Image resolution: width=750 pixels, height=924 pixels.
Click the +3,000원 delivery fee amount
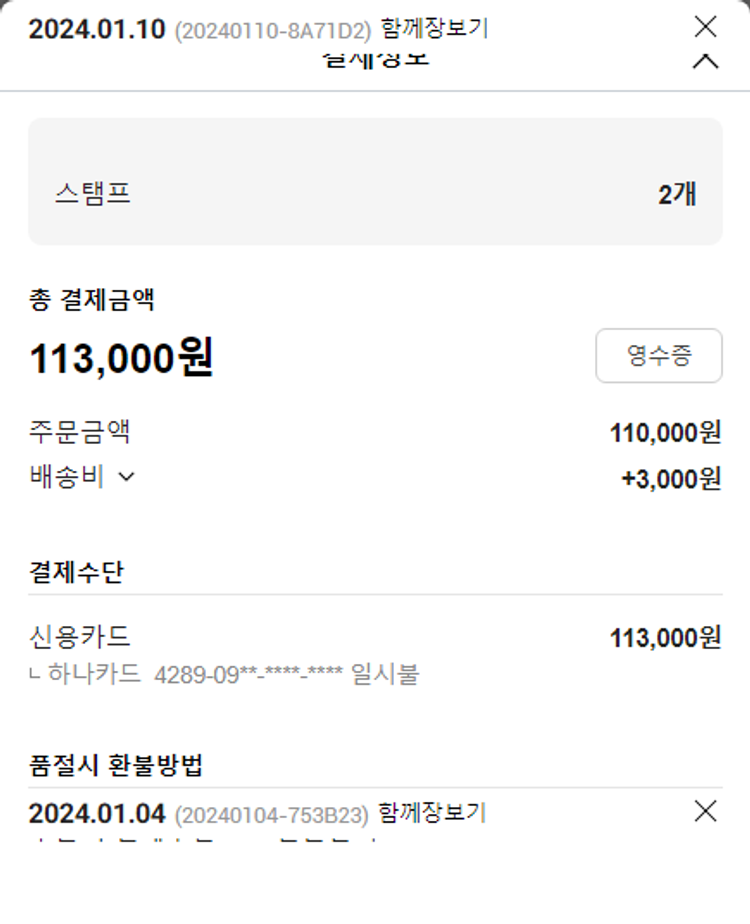(x=671, y=479)
